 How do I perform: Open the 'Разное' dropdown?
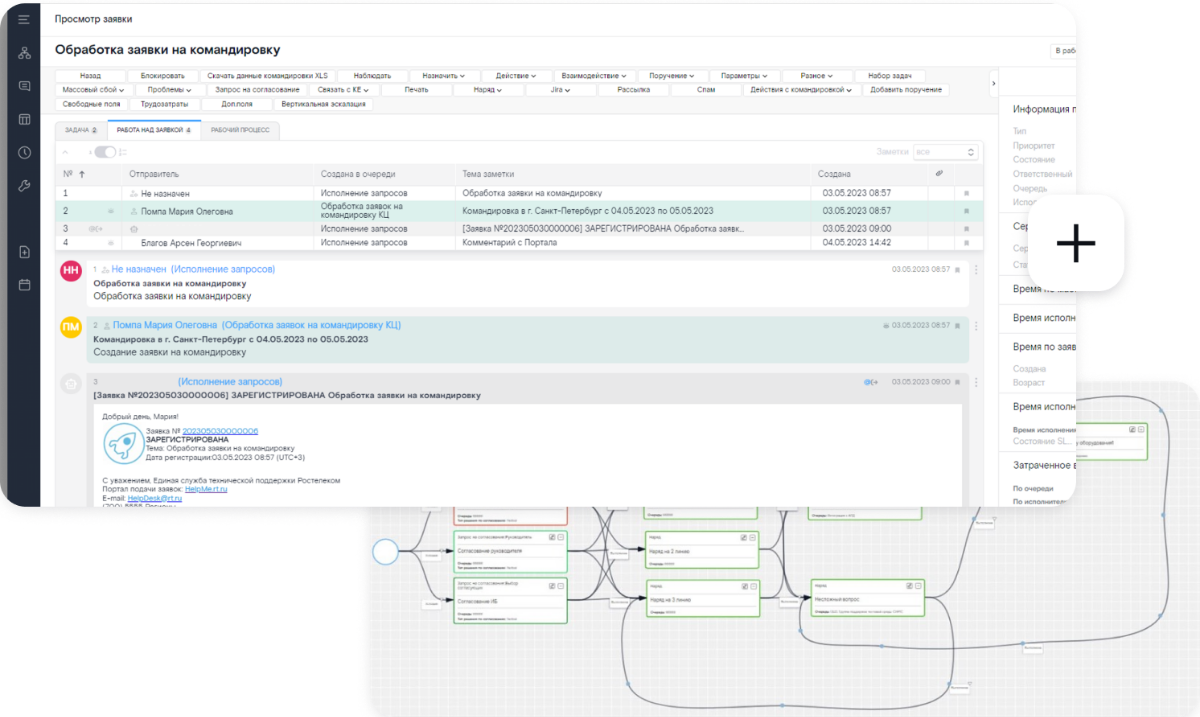pyautogui.click(x=817, y=76)
